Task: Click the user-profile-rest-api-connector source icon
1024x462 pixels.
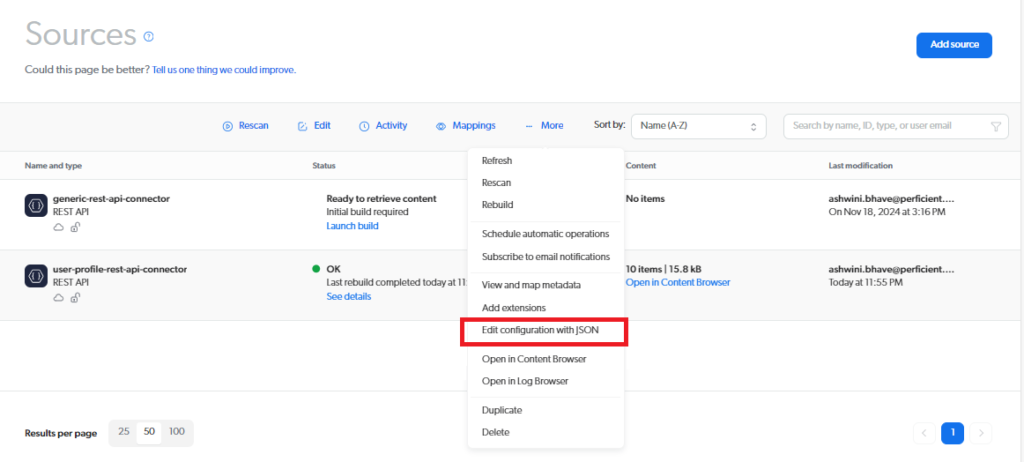Action: (35, 275)
